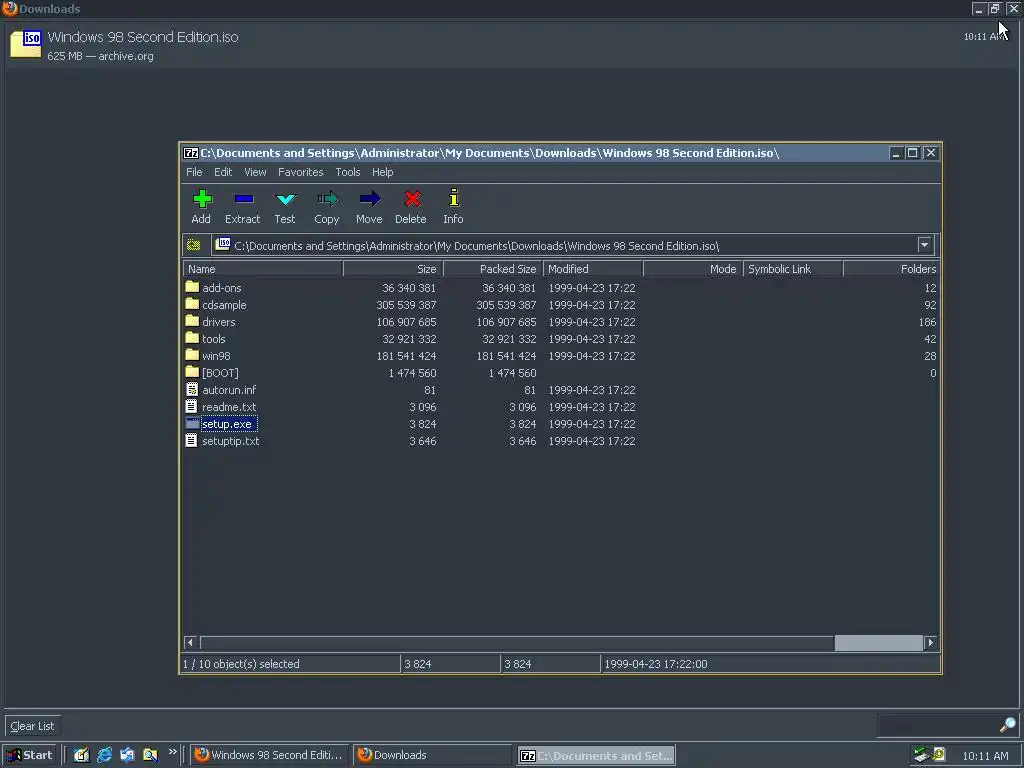Sort by Size column header

click(x=393, y=269)
